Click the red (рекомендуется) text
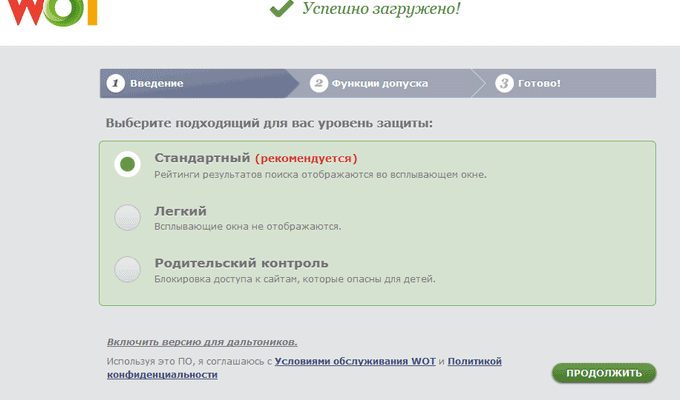This screenshot has width=680, height=400. tap(305, 158)
